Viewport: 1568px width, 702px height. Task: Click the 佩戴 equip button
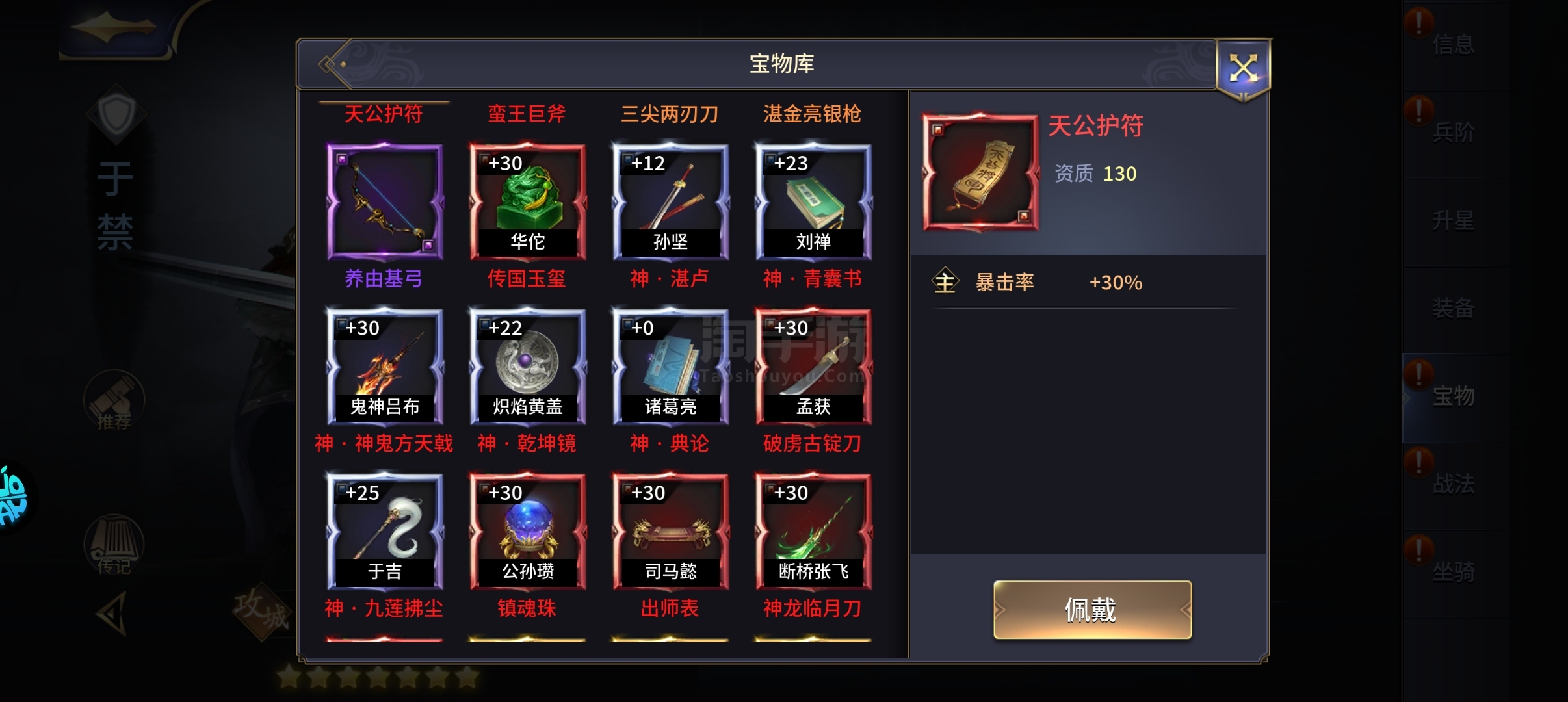pos(1092,610)
